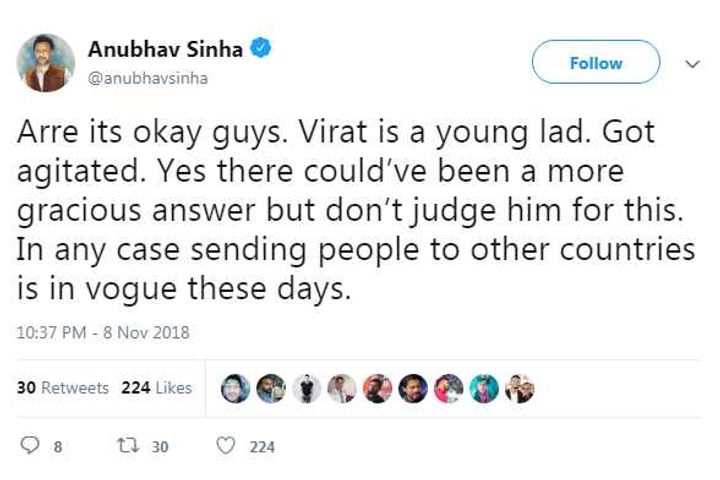This screenshot has width=720, height=480.
Task: Open the sixth liker avatar in the row
Action: coord(413,389)
